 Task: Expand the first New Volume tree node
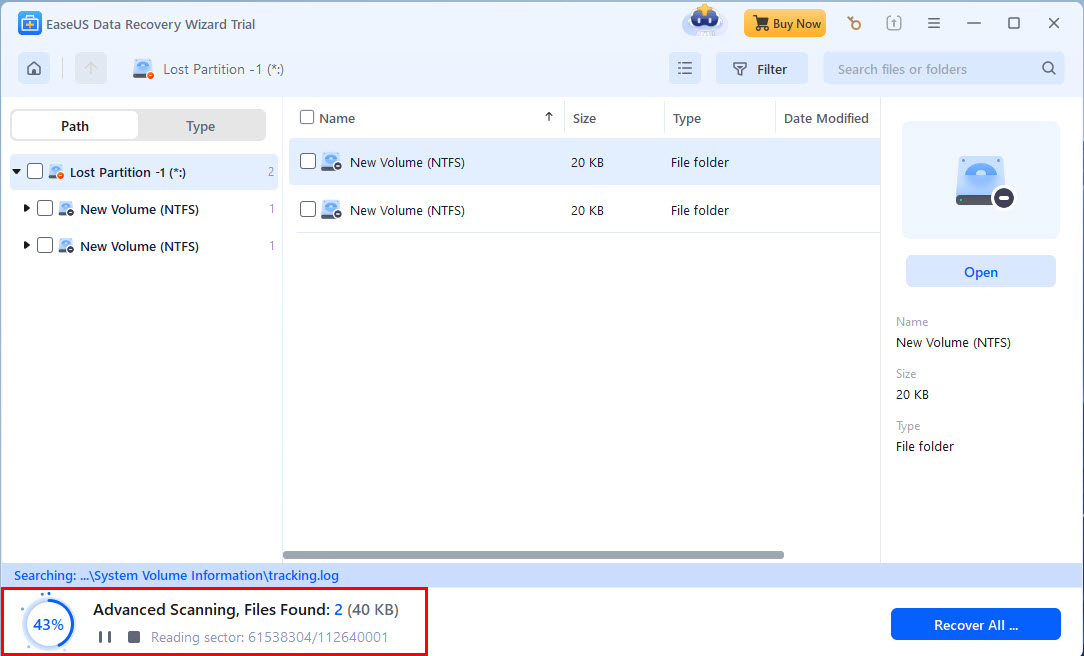pos(27,209)
